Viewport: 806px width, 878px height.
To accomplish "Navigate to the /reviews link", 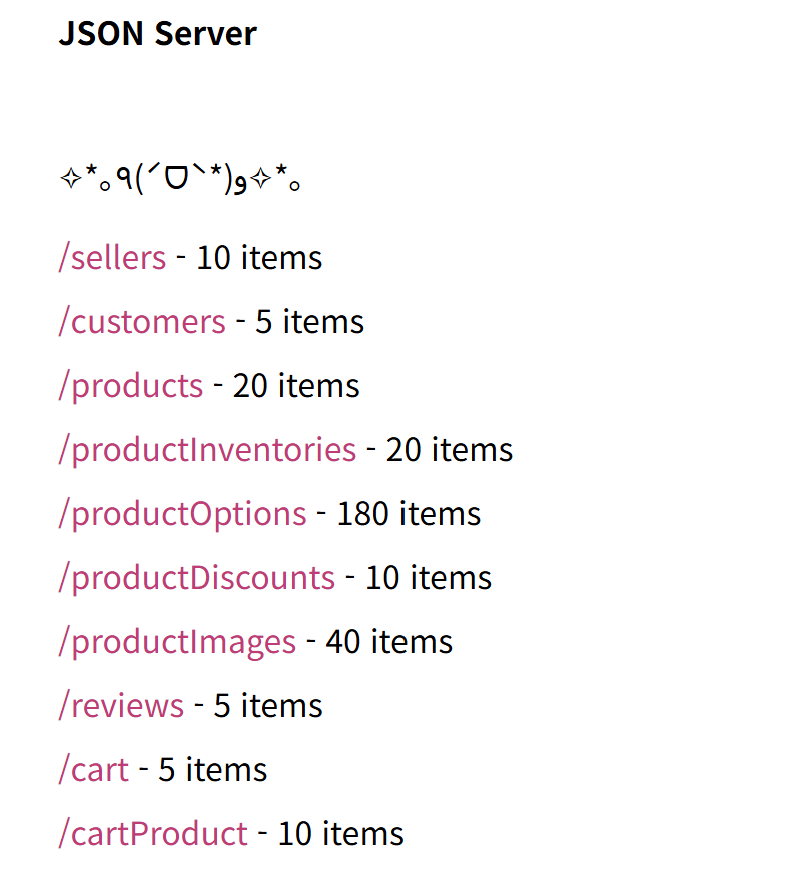I will [121, 706].
